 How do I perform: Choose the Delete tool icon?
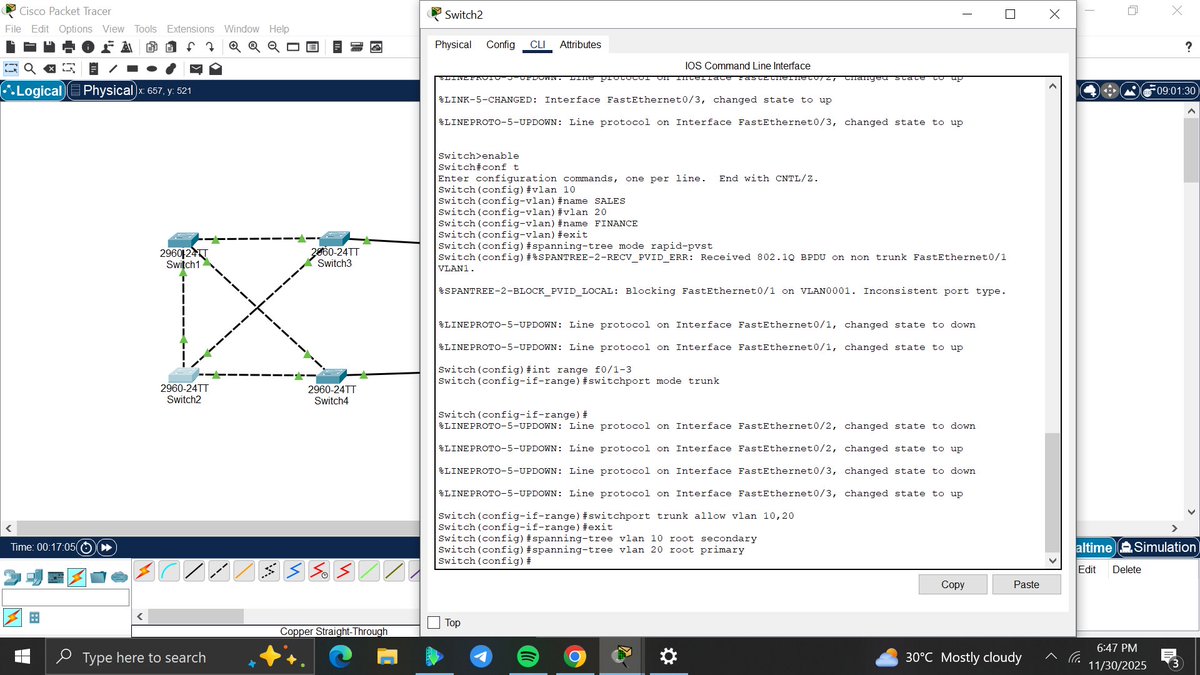[x=49, y=69]
